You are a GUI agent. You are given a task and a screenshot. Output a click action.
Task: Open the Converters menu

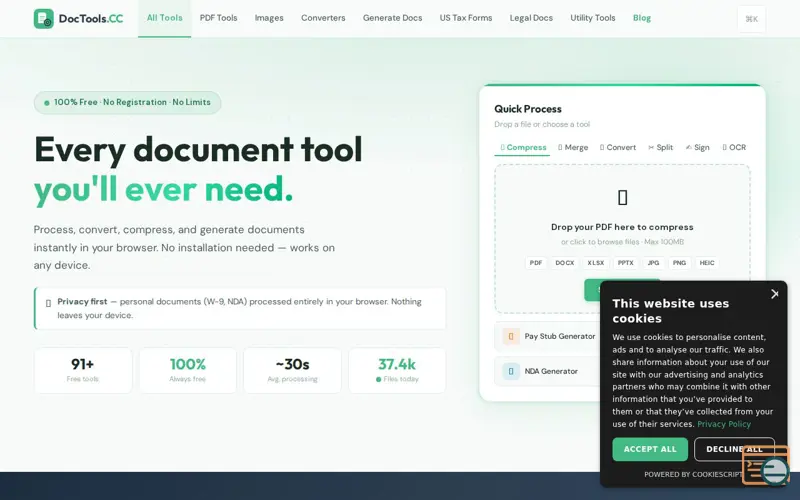coord(323,18)
